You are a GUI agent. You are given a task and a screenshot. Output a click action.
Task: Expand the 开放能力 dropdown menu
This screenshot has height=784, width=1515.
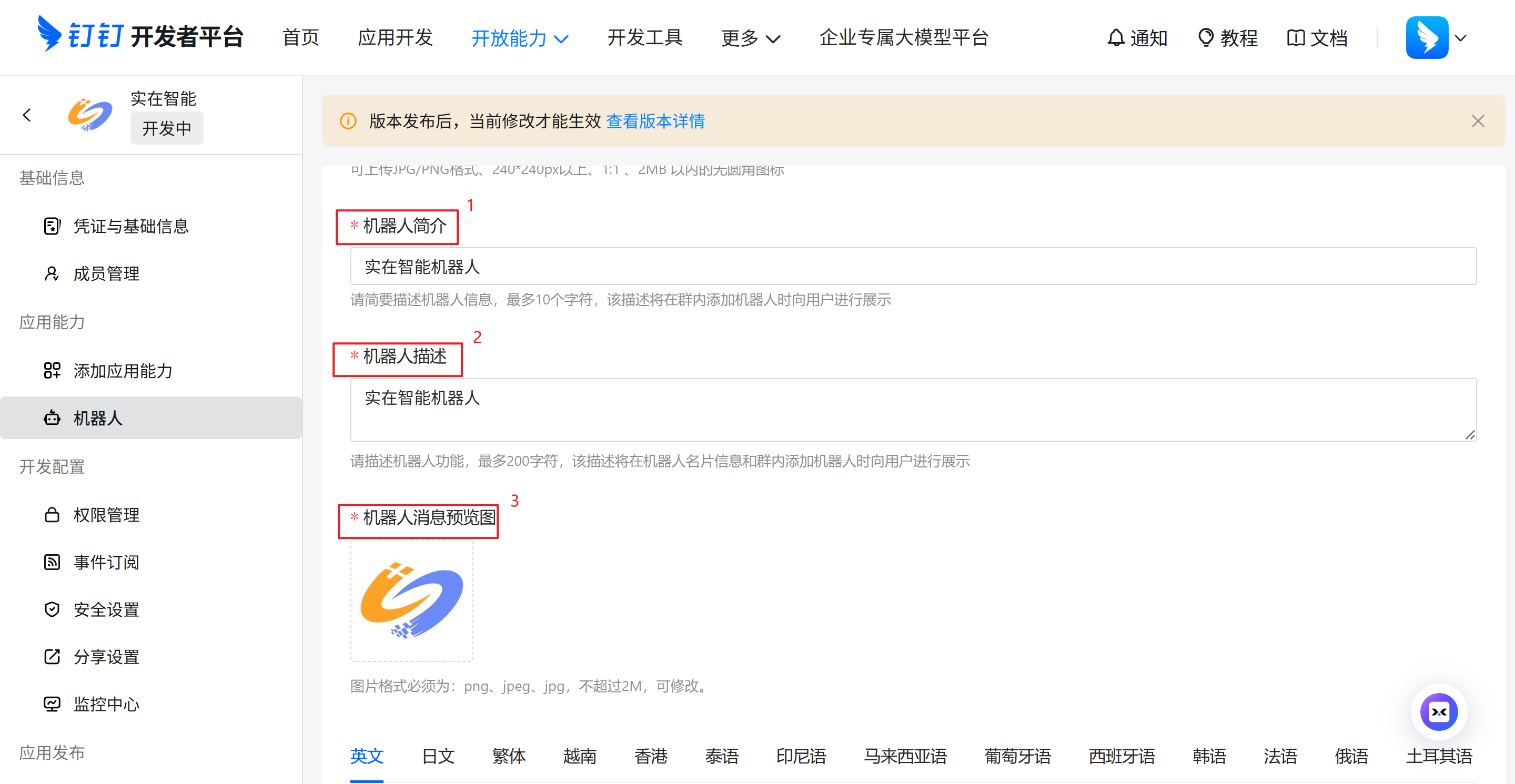(x=519, y=39)
